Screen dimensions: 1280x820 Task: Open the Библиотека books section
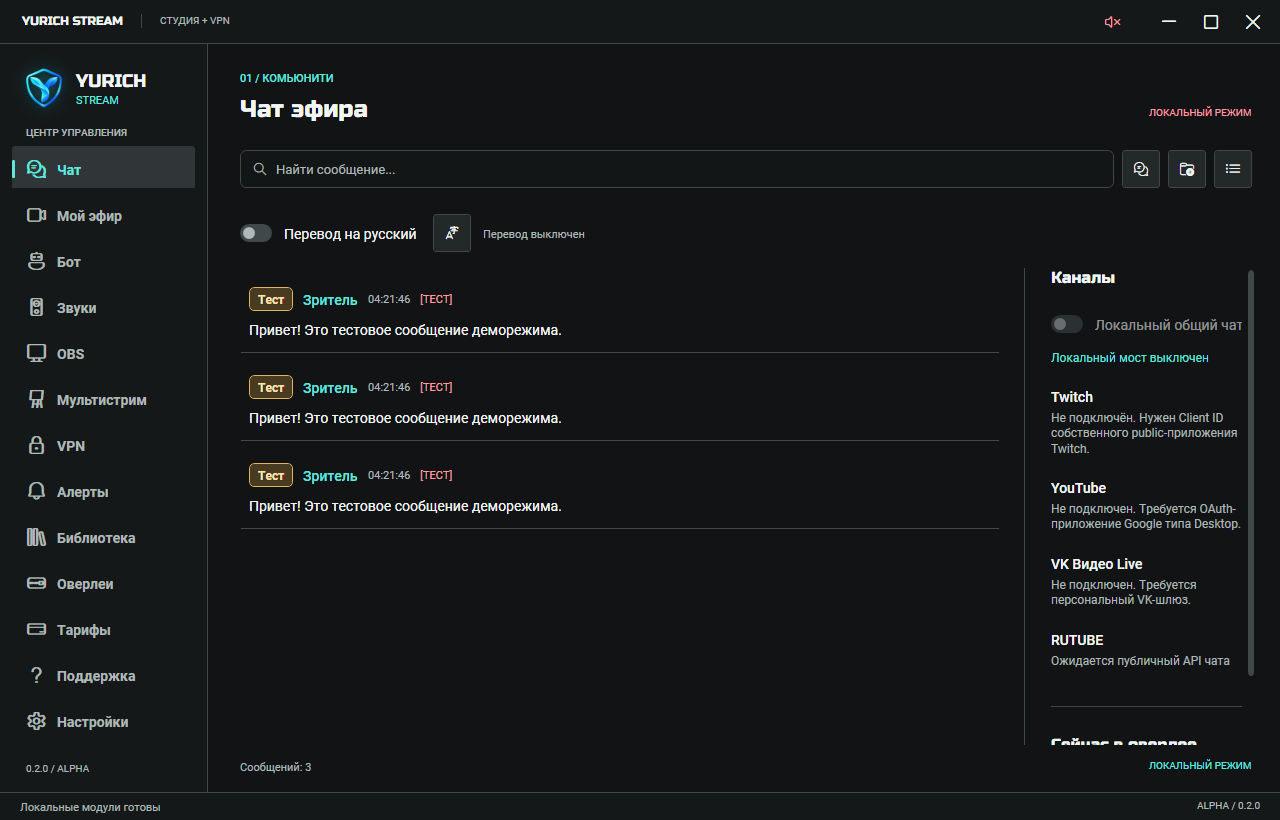pos(104,538)
